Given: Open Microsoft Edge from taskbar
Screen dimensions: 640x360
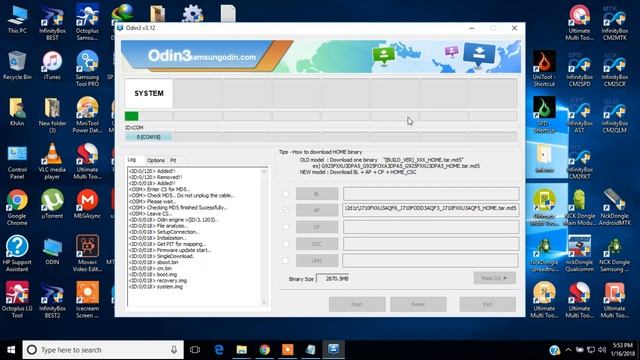Looking at the screenshot, I should (219, 350).
